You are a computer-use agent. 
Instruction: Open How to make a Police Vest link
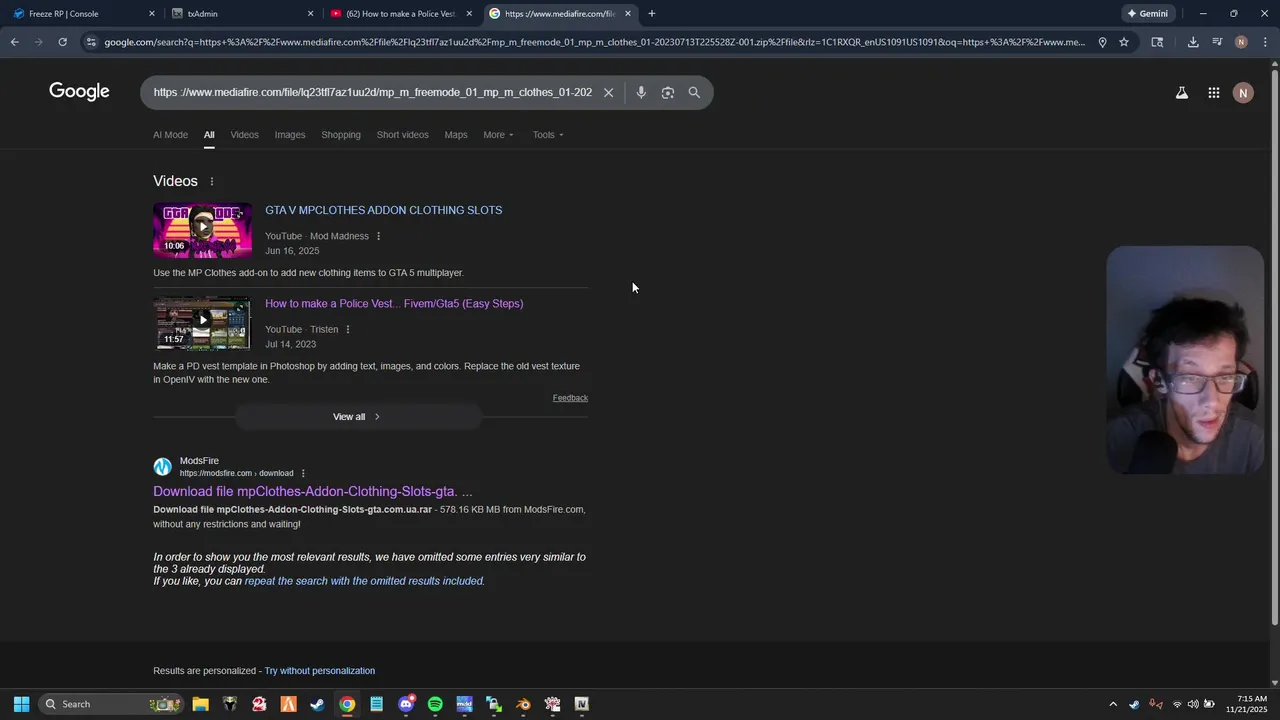[394, 303]
